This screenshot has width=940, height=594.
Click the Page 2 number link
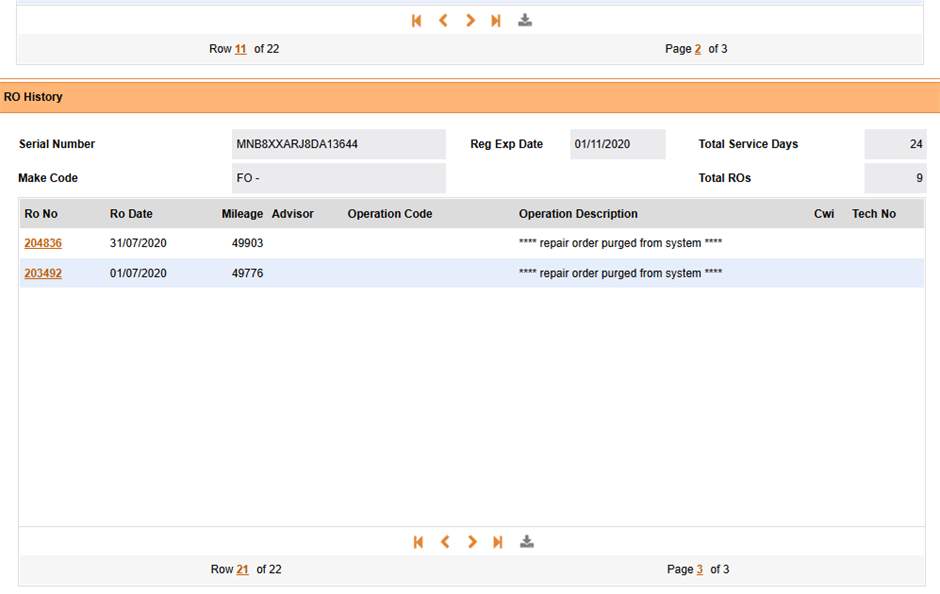click(697, 49)
